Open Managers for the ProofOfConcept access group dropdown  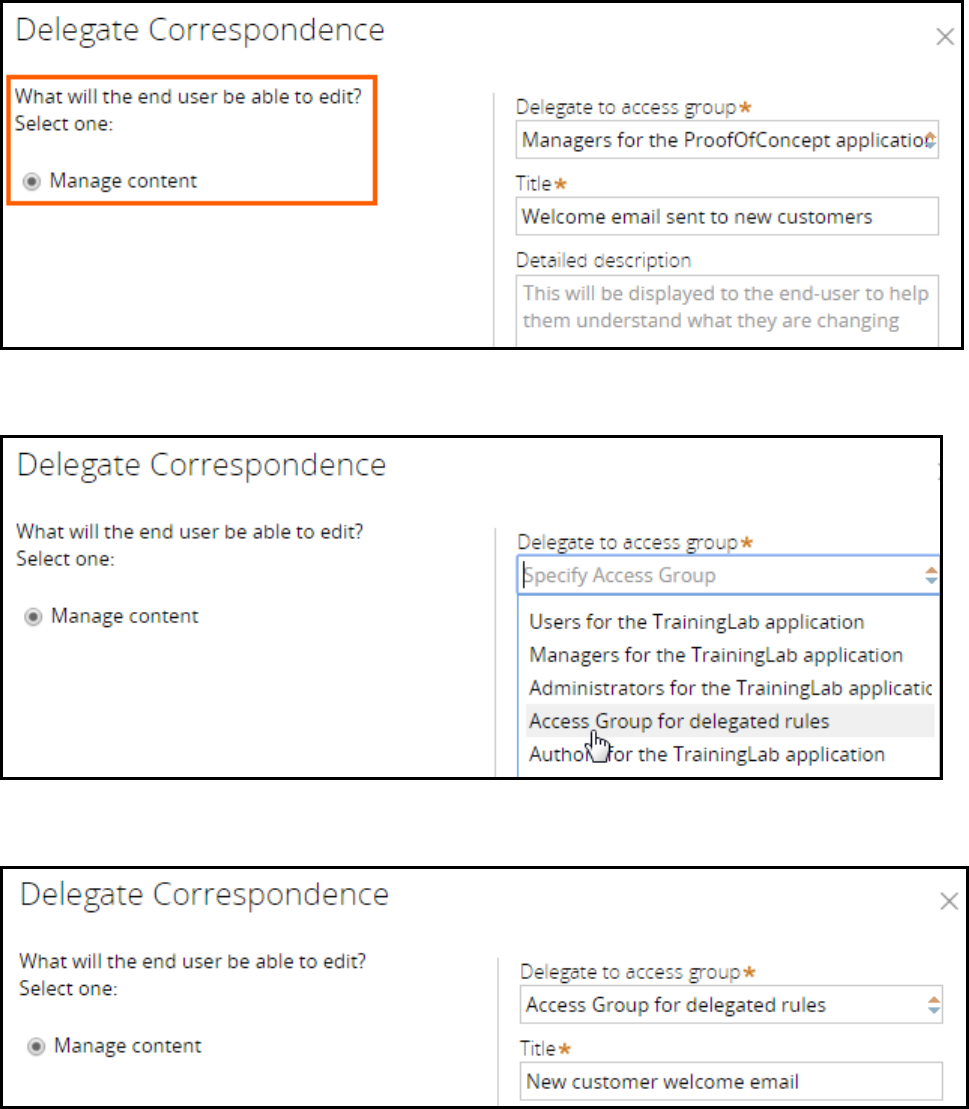(x=727, y=140)
